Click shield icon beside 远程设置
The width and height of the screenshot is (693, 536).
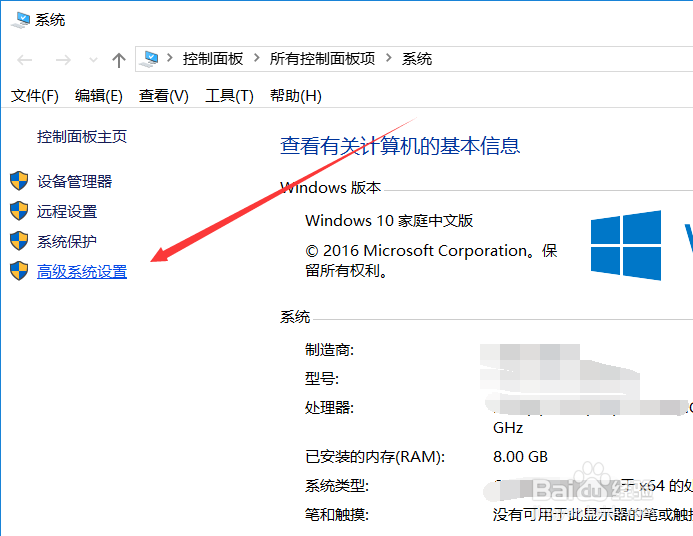coord(19,211)
